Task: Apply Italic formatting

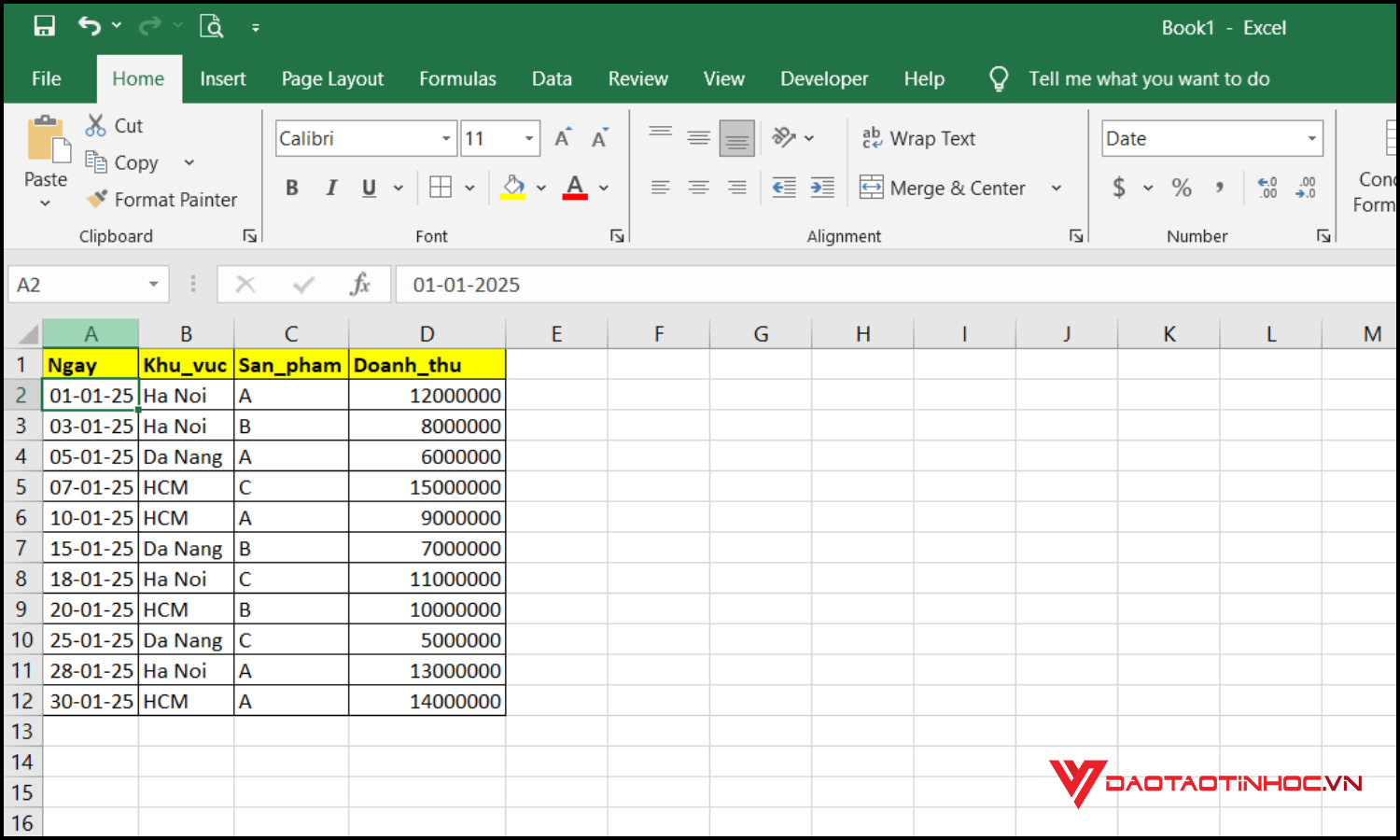Action: tap(330, 187)
